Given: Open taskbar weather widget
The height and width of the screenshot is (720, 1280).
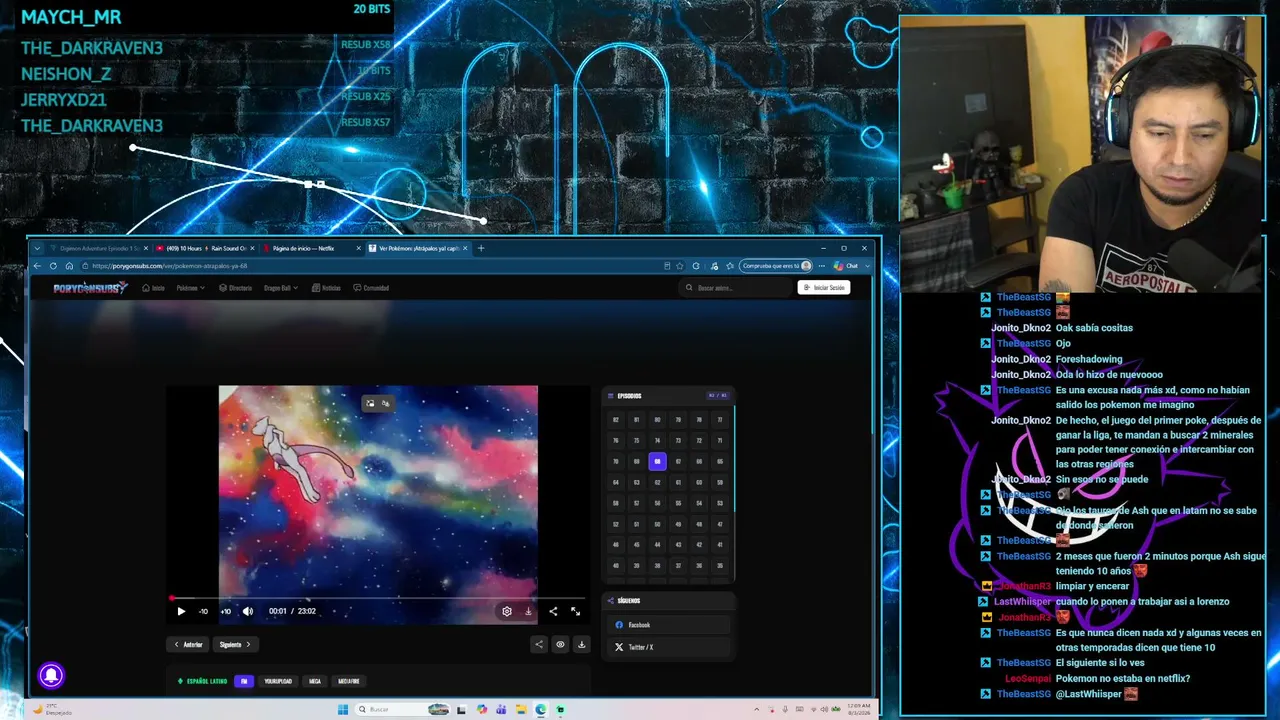Looking at the screenshot, I should click(52, 710).
